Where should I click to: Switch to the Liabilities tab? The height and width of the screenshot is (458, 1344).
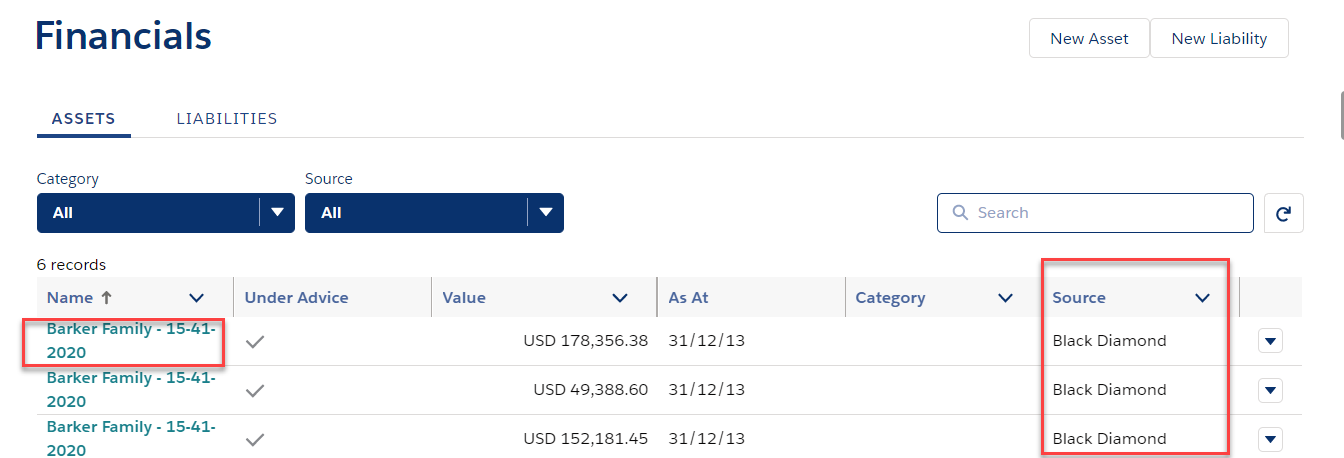click(x=227, y=118)
